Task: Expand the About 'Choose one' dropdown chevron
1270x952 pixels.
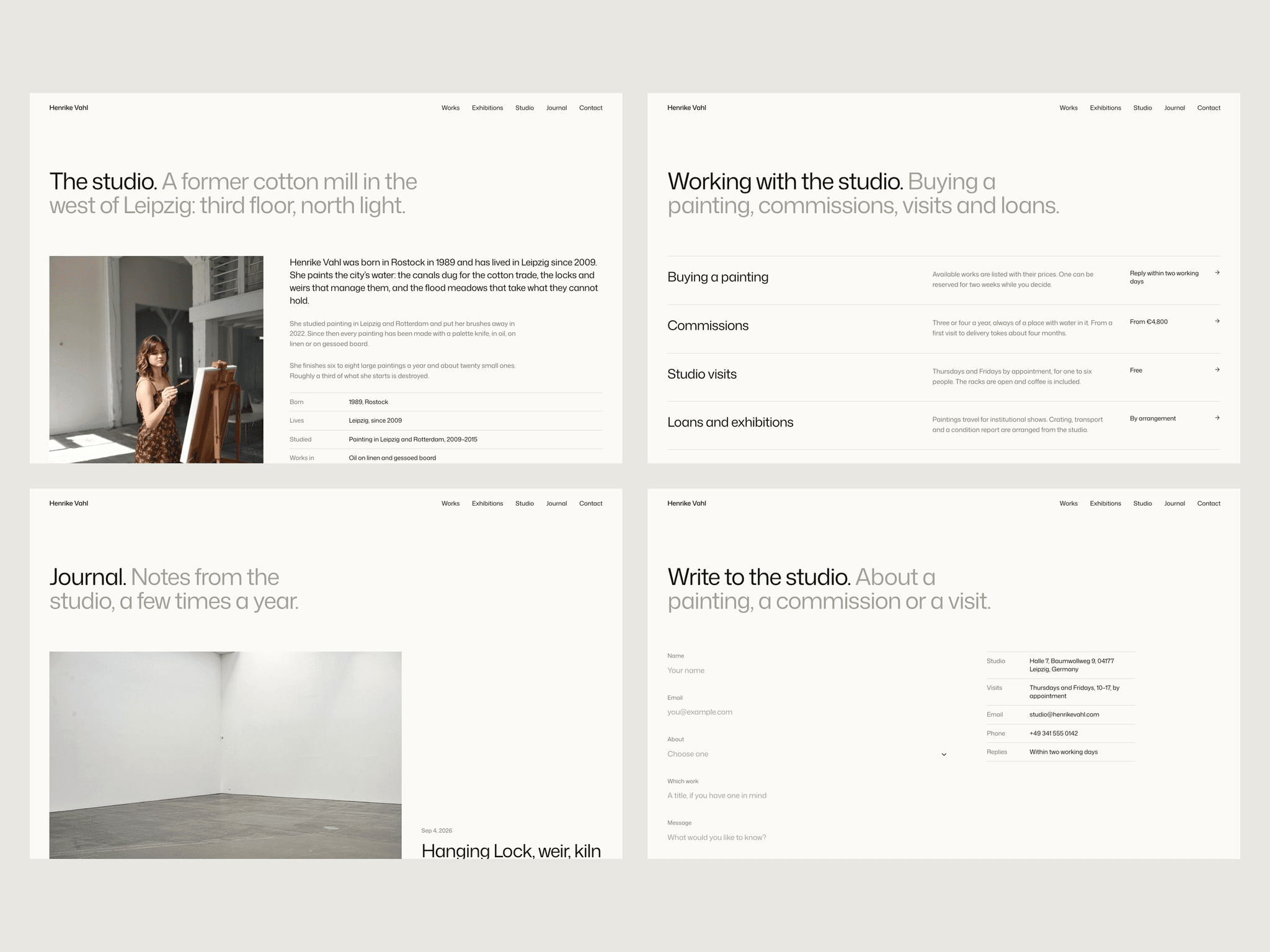Action: (944, 754)
